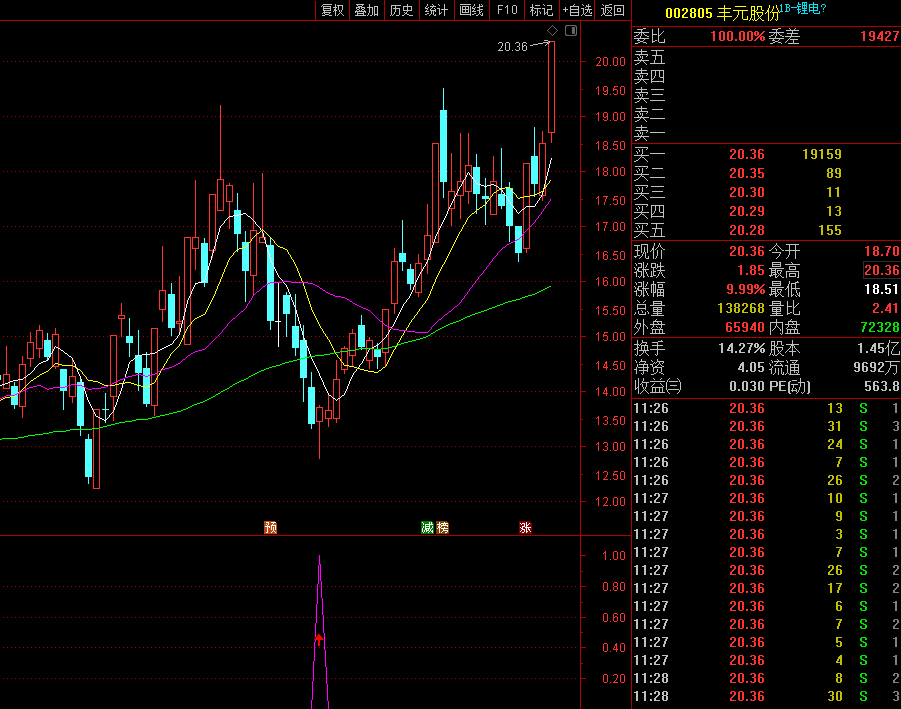Select the 买三 bid row at 20.30
This screenshot has height=709, width=901.
click(x=766, y=192)
